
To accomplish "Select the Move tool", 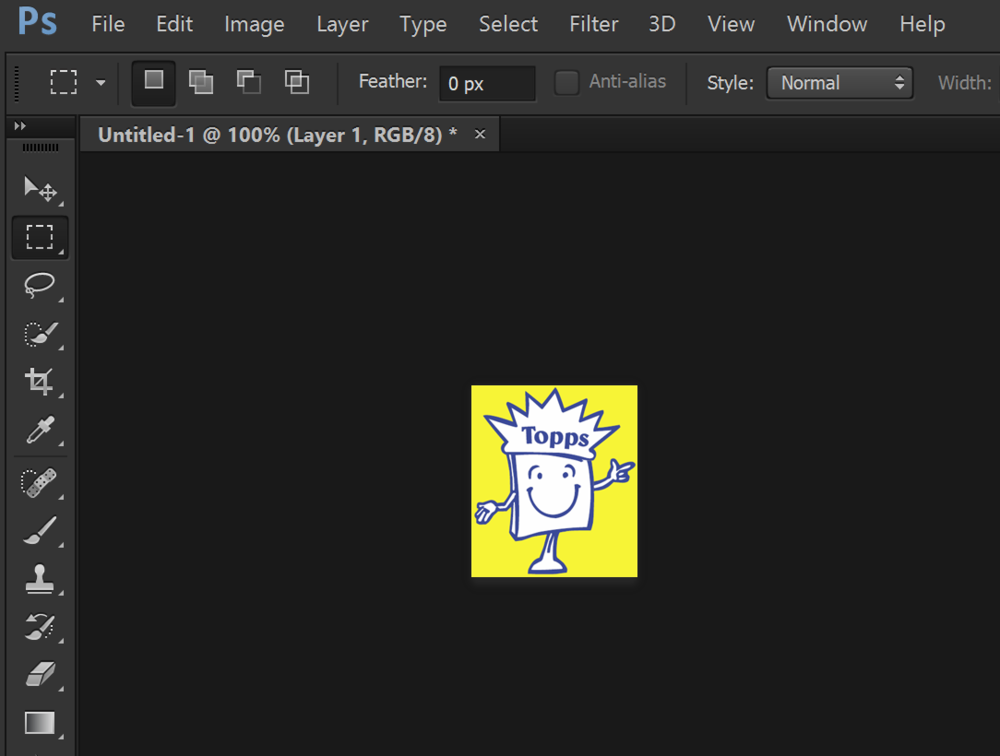I will click(40, 189).
